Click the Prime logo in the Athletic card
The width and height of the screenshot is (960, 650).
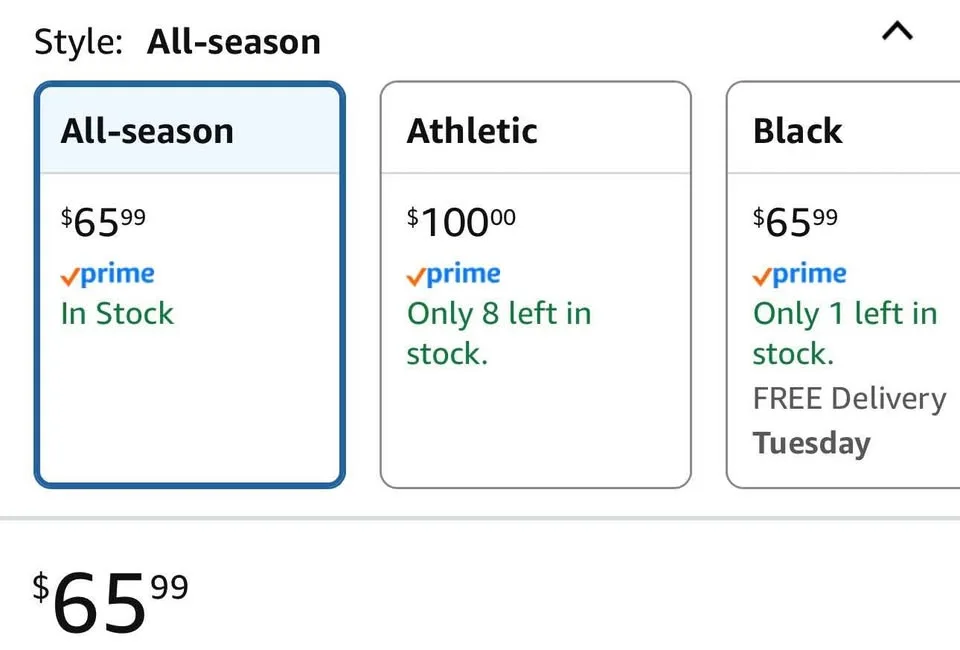pos(454,274)
